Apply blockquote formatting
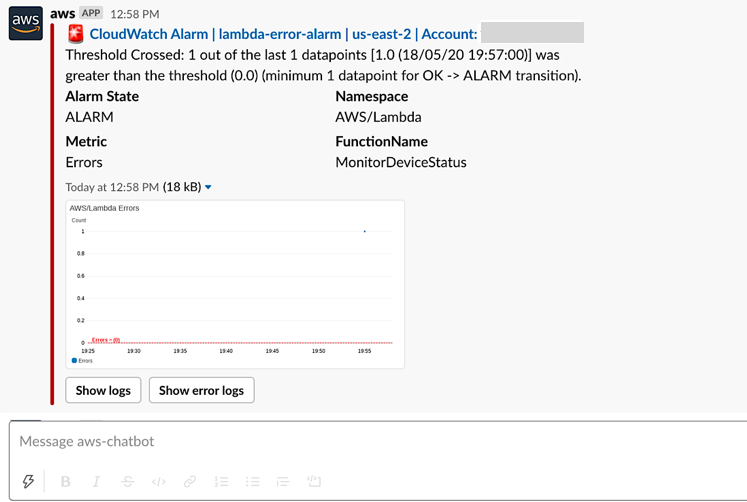Viewport: 747px width, 502px height. click(283, 482)
